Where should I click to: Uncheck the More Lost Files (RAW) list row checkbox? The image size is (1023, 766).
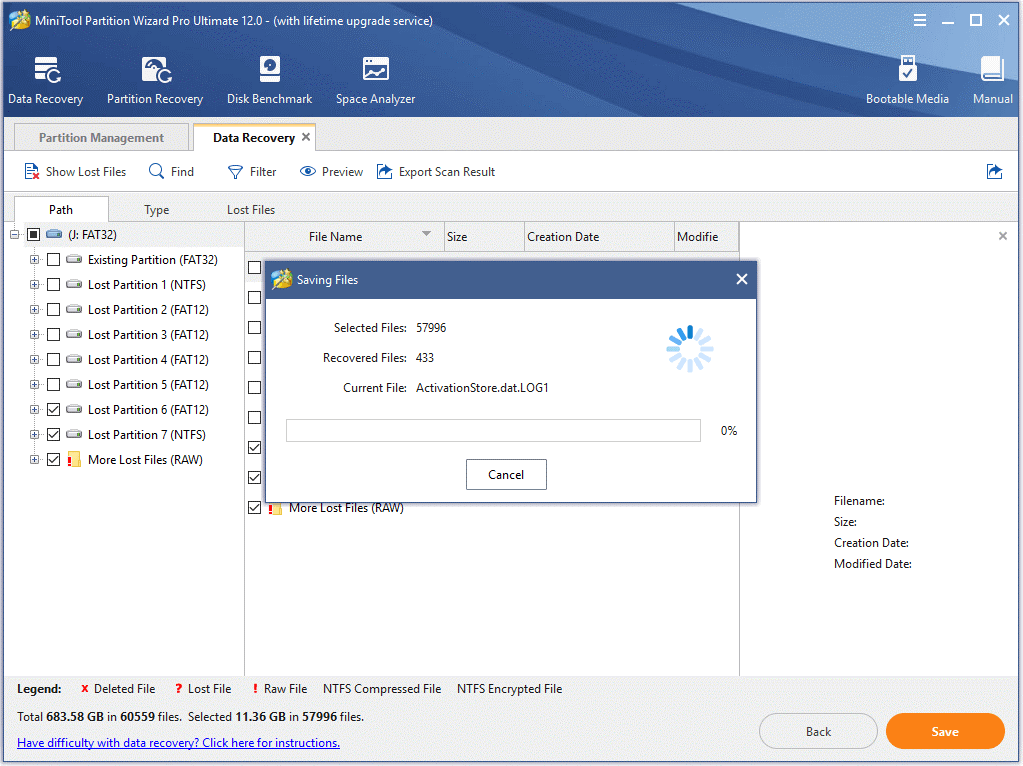pos(254,508)
